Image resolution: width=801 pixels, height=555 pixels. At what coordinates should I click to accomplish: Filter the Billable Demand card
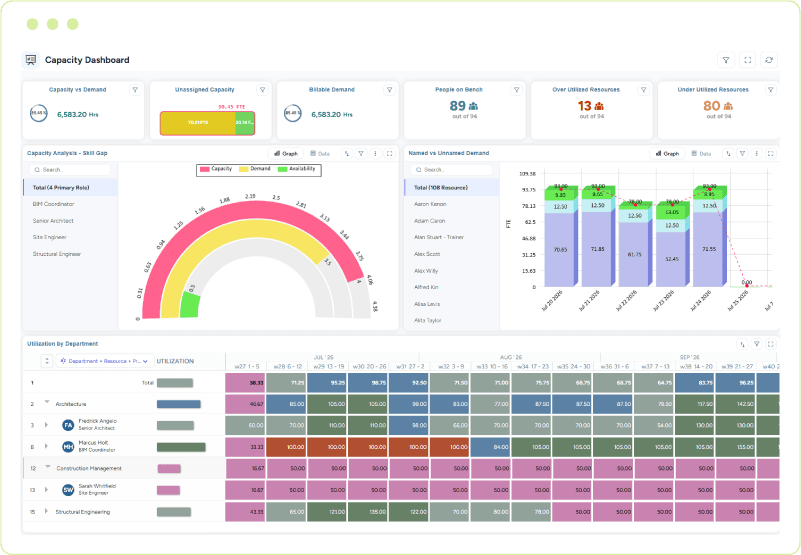click(x=389, y=90)
